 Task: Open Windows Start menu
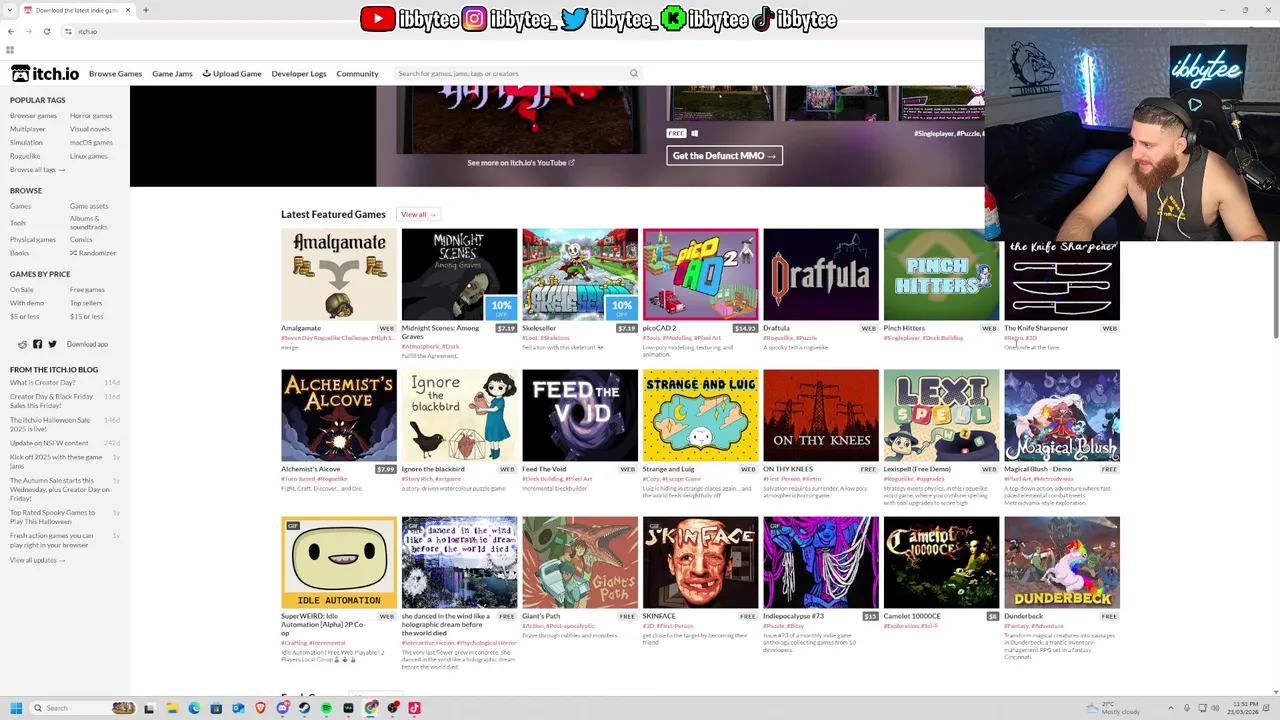pos(15,708)
